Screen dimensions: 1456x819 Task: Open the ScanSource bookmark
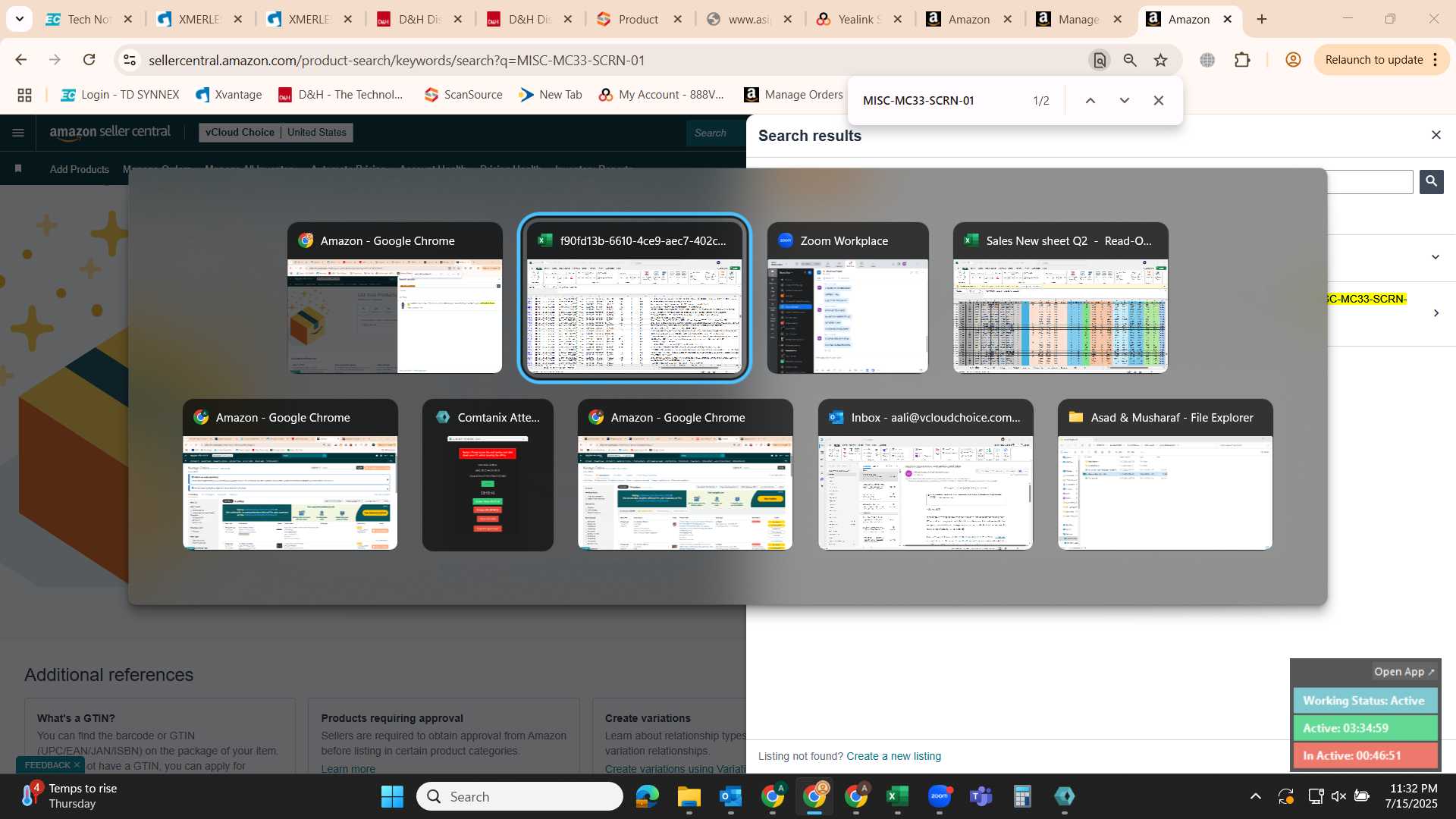pos(463,95)
